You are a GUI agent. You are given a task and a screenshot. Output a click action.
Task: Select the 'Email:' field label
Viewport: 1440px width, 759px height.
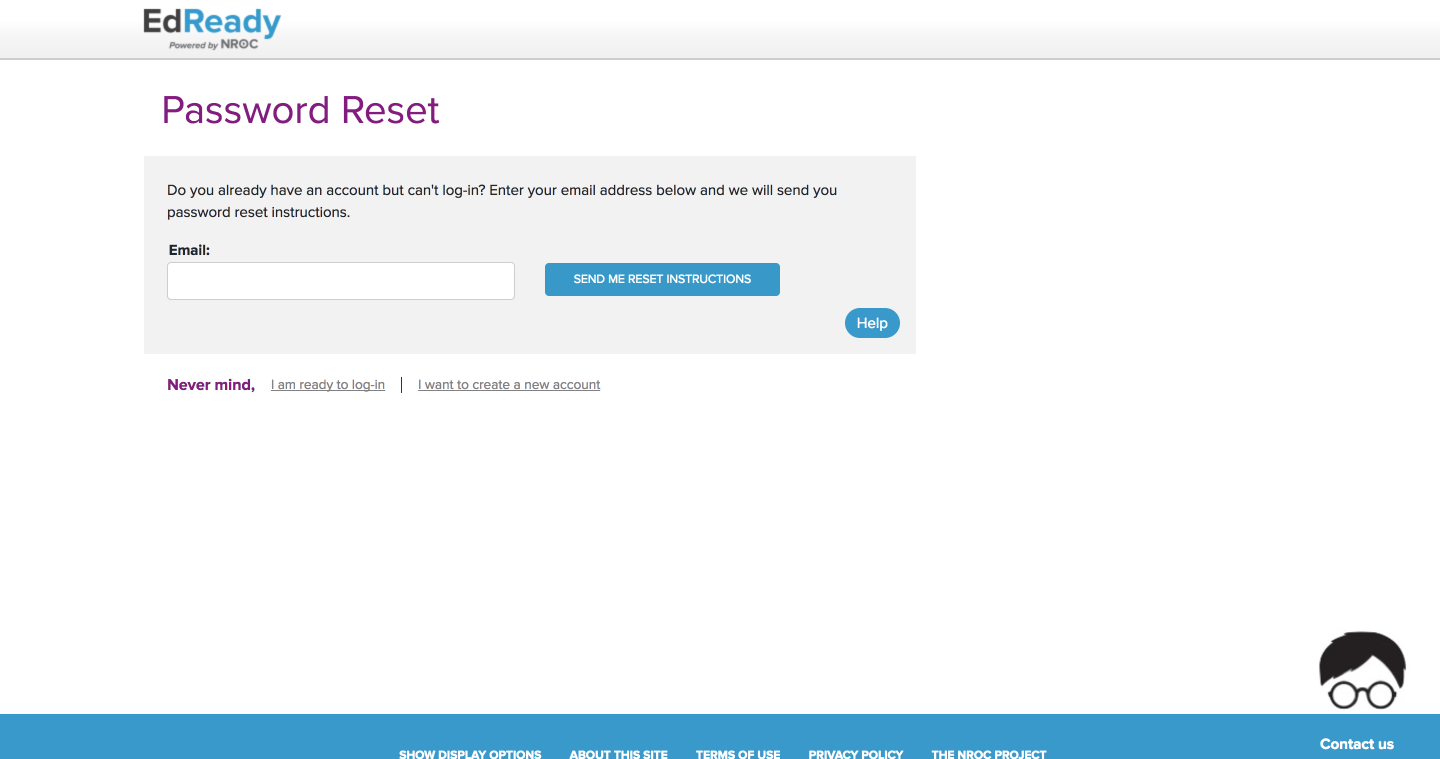tap(189, 250)
